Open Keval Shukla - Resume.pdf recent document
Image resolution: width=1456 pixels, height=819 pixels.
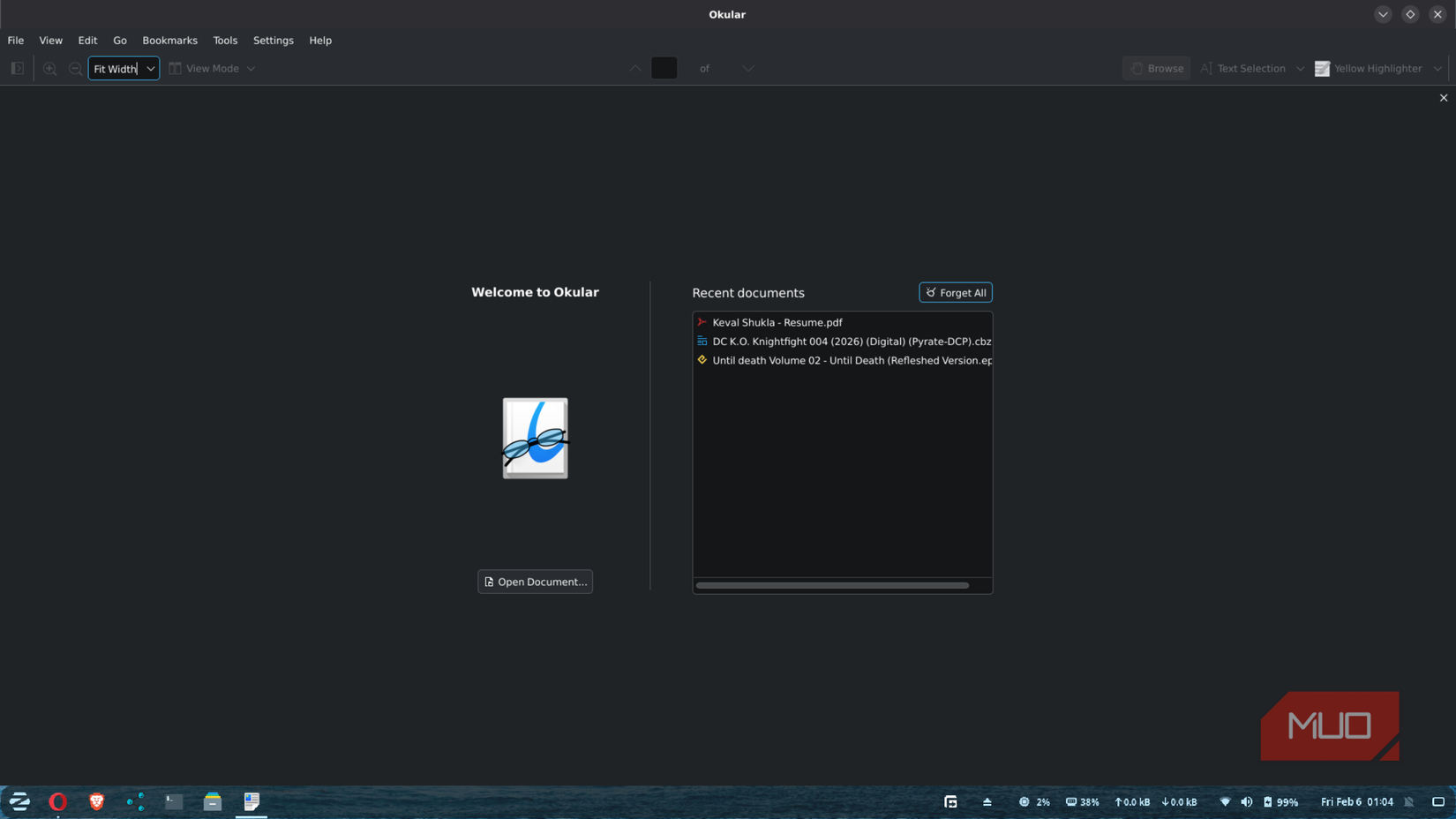click(x=777, y=322)
